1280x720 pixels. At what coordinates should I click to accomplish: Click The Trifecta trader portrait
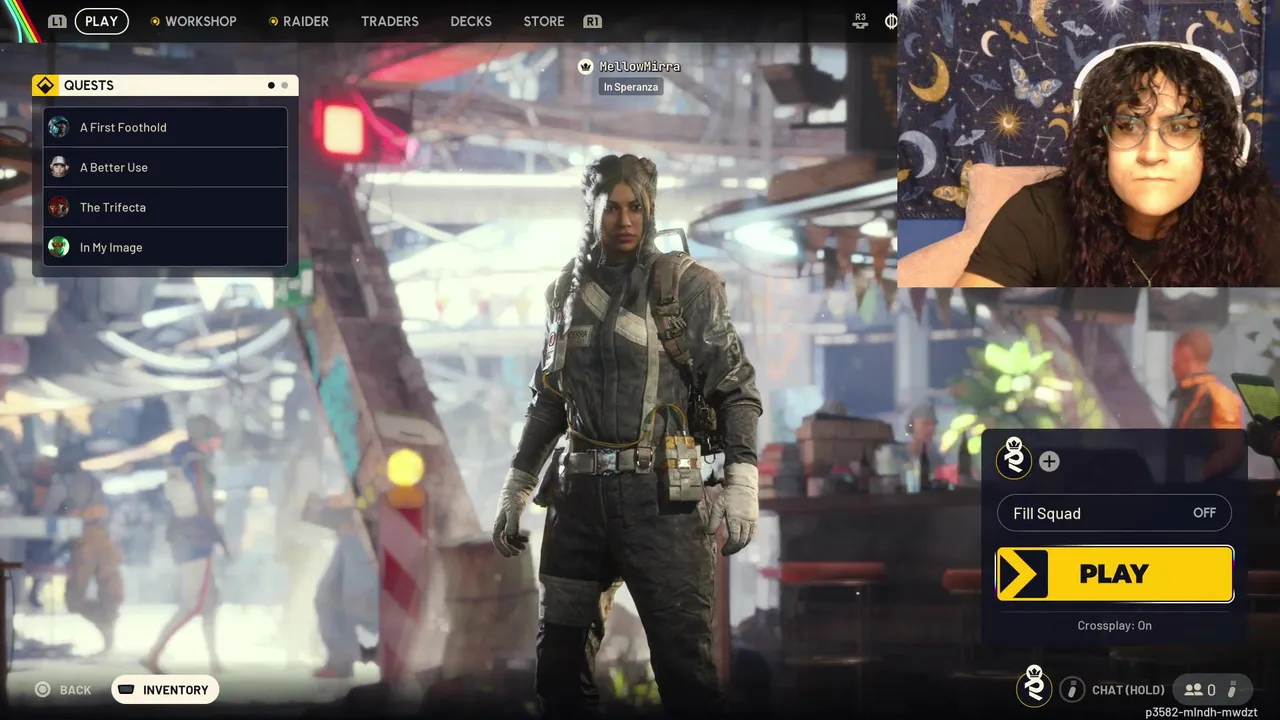(59, 207)
